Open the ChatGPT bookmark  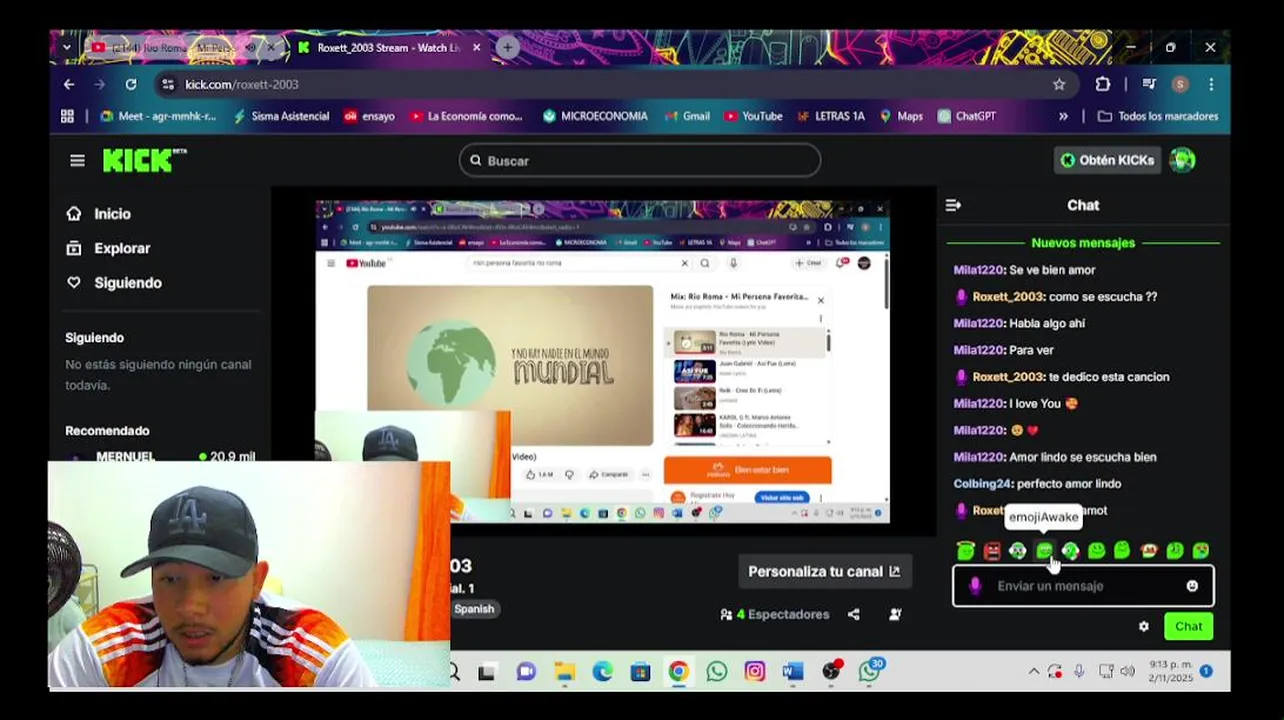point(966,116)
